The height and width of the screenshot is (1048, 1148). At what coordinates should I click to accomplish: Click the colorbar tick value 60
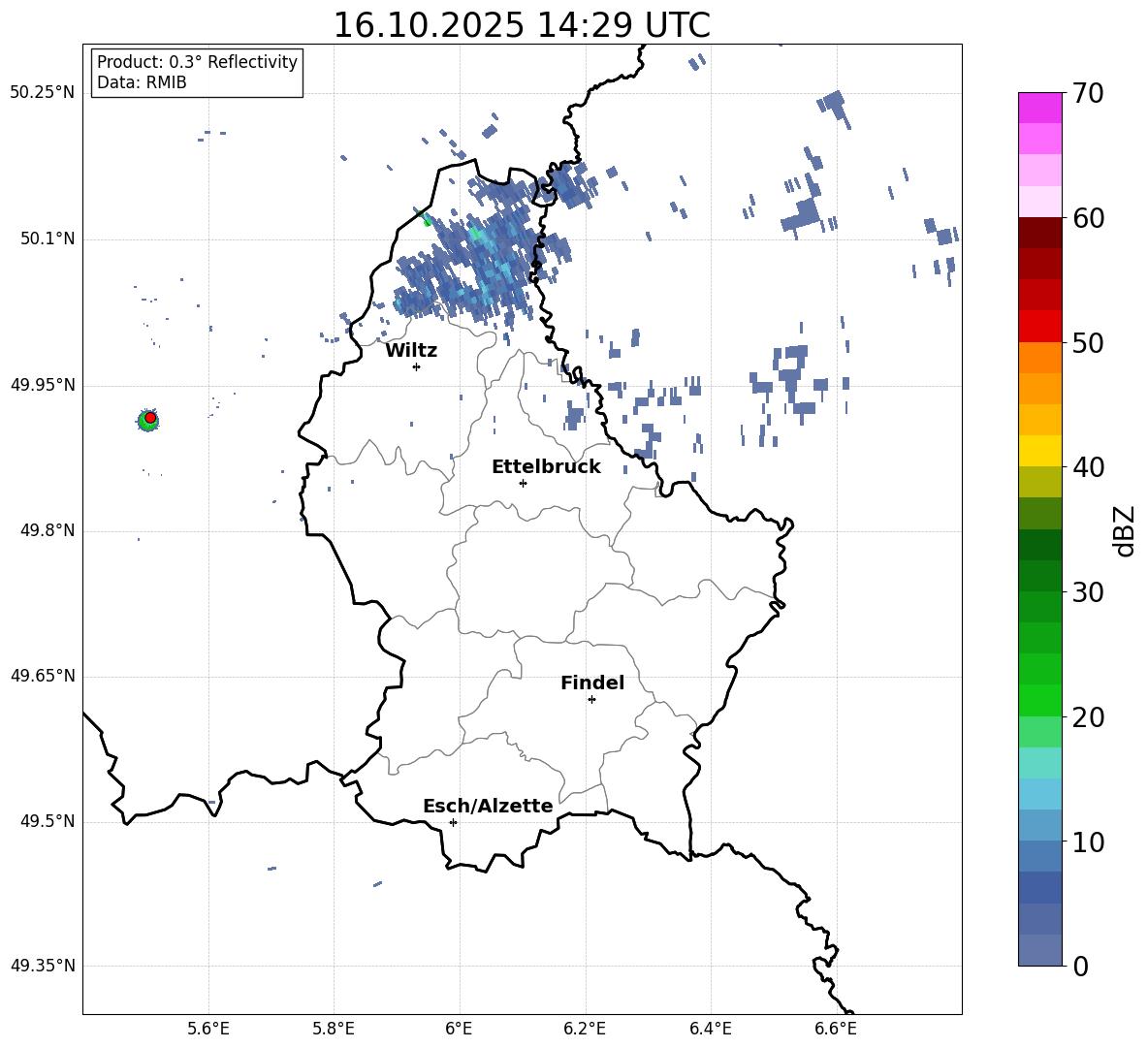(x=1088, y=218)
